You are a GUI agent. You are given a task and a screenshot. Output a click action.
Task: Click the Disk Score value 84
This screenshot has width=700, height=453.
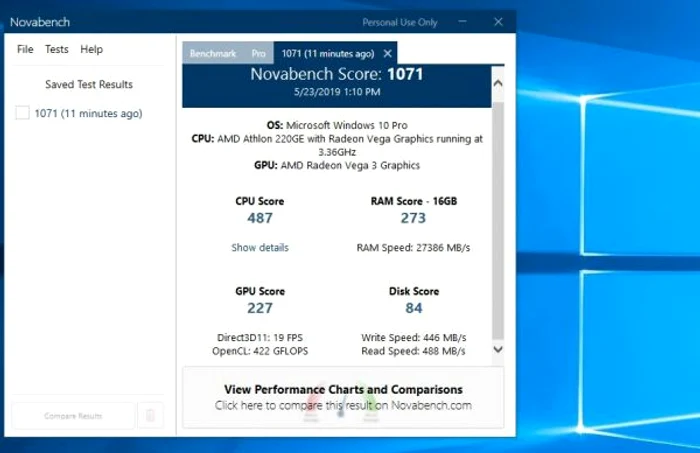[414, 308]
